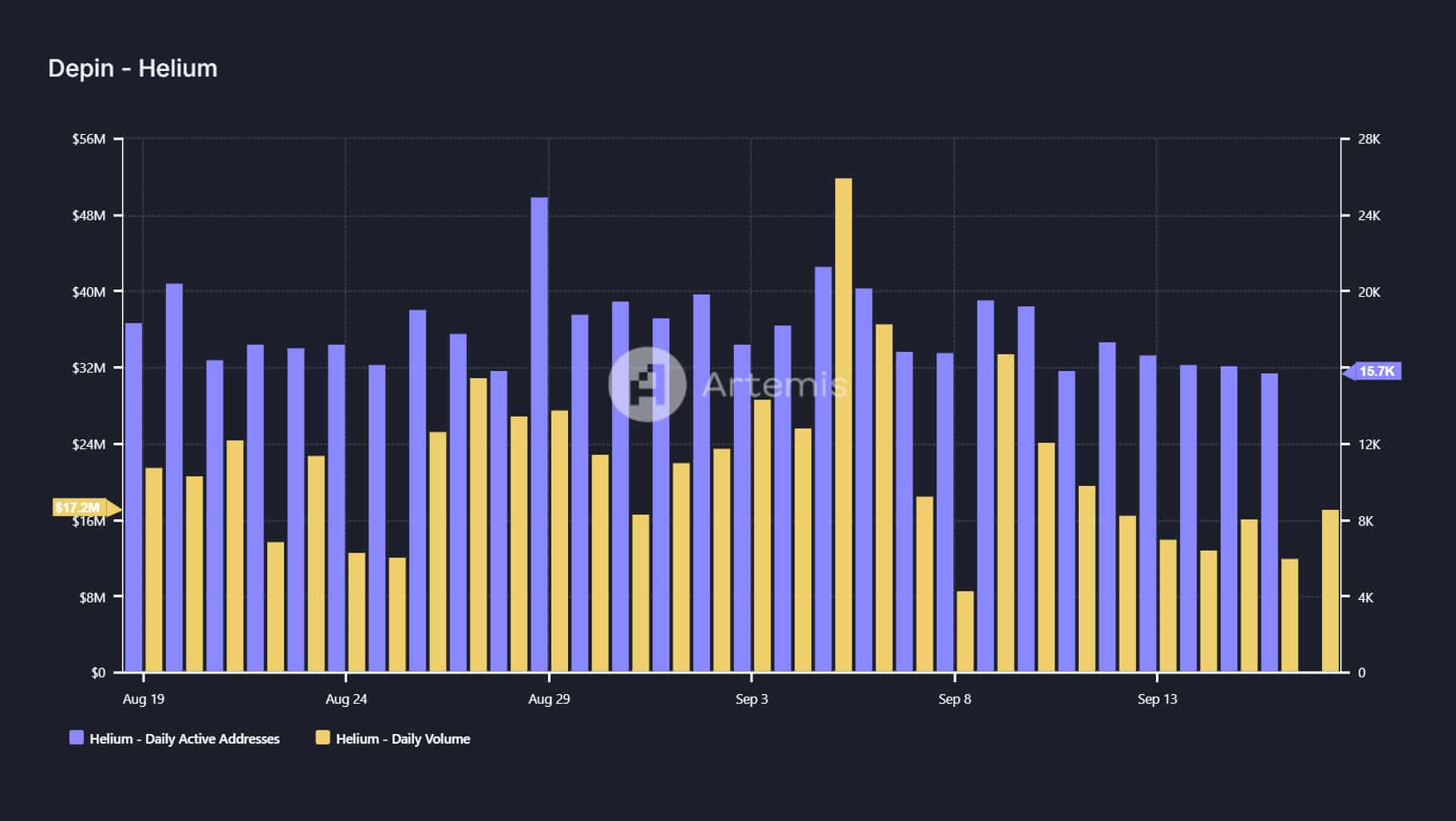Click the "Sep 13" date label
This screenshot has width=1456, height=821.
(1158, 699)
